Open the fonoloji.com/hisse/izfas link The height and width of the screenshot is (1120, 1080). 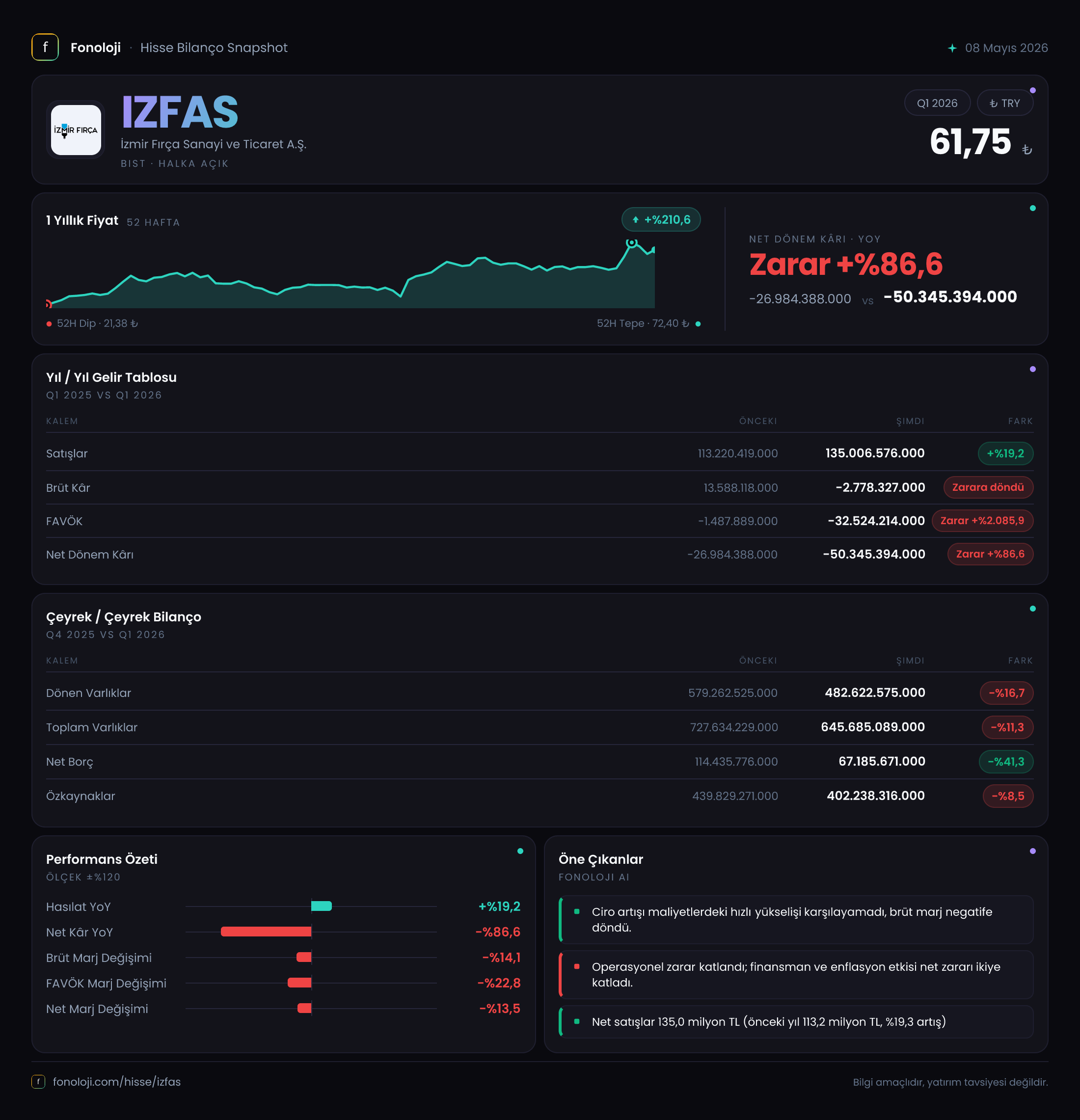click(x=116, y=1081)
